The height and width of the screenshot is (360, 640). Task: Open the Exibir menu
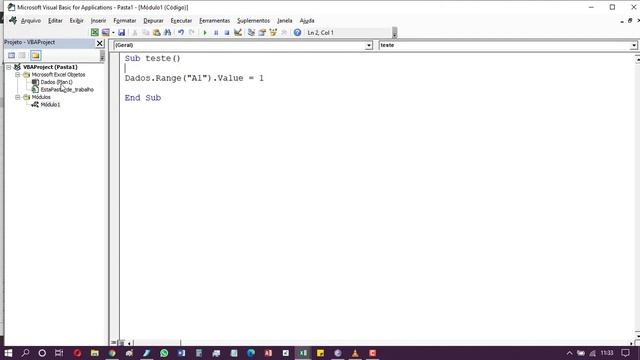tap(76, 20)
